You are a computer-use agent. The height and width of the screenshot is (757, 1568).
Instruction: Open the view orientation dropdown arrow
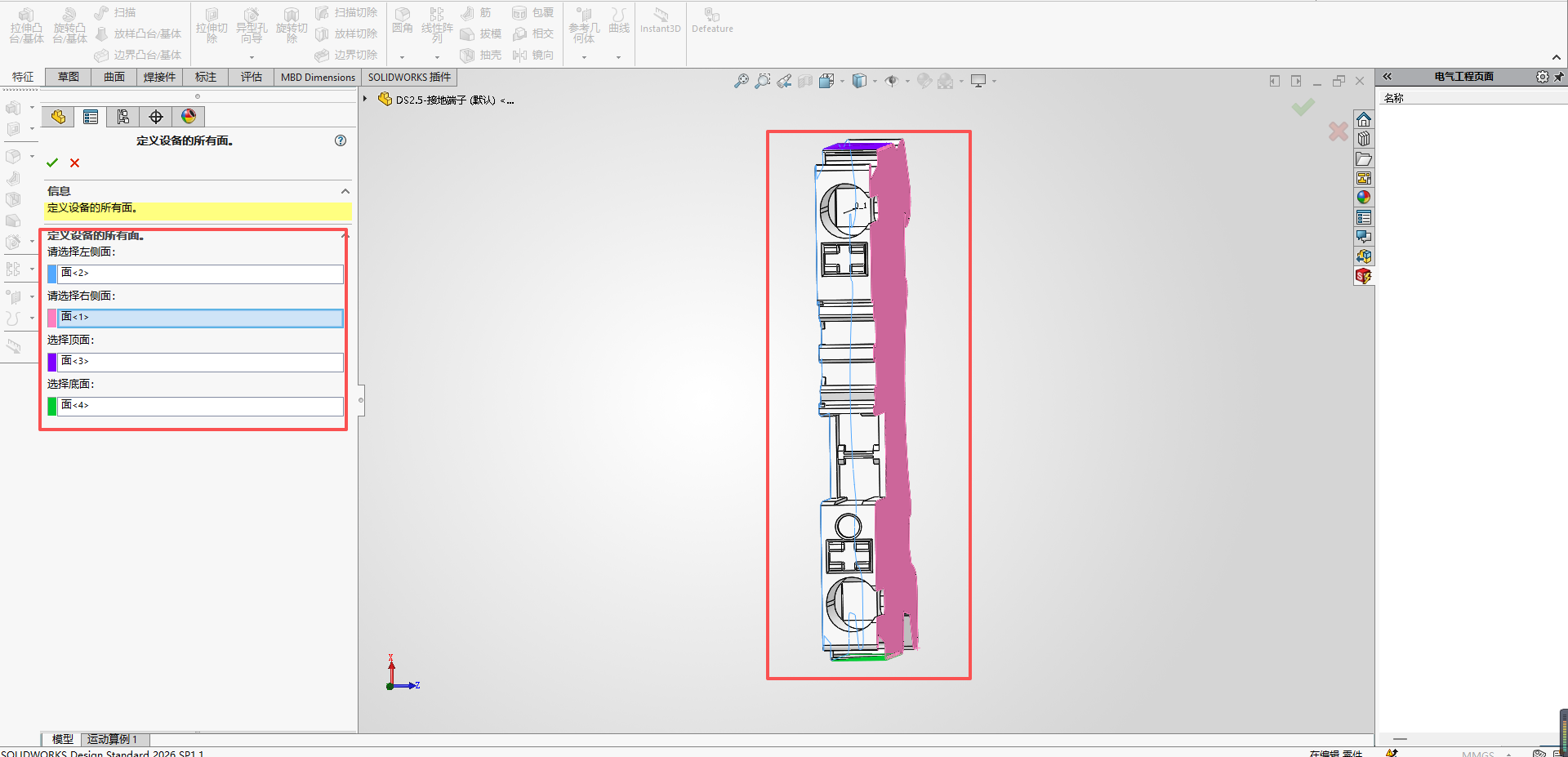[842, 82]
